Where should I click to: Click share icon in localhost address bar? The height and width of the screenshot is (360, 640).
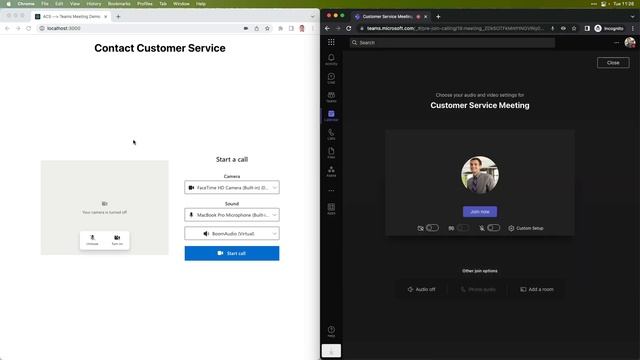[x=256, y=29]
